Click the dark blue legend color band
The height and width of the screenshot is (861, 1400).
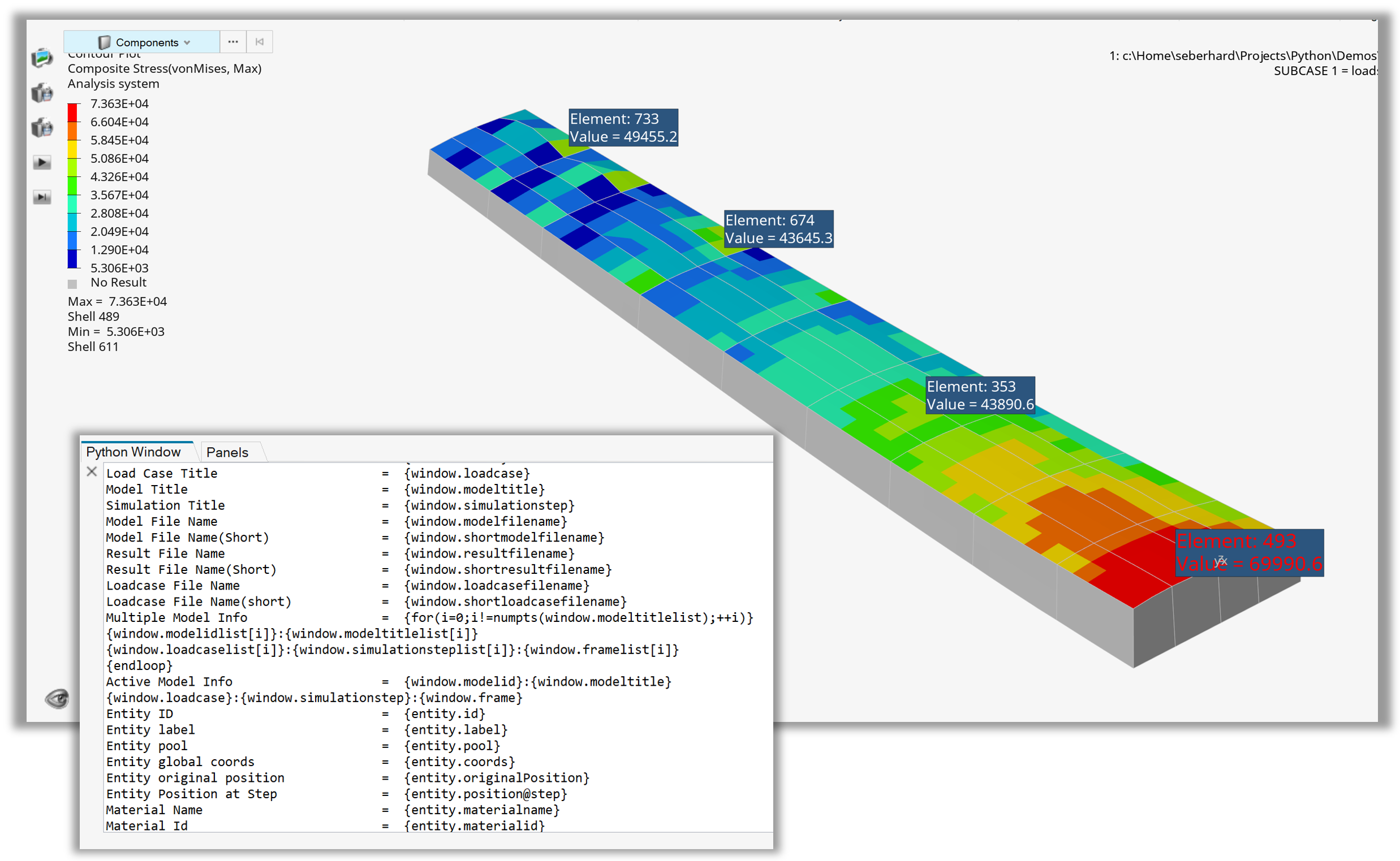pyautogui.click(x=72, y=258)
